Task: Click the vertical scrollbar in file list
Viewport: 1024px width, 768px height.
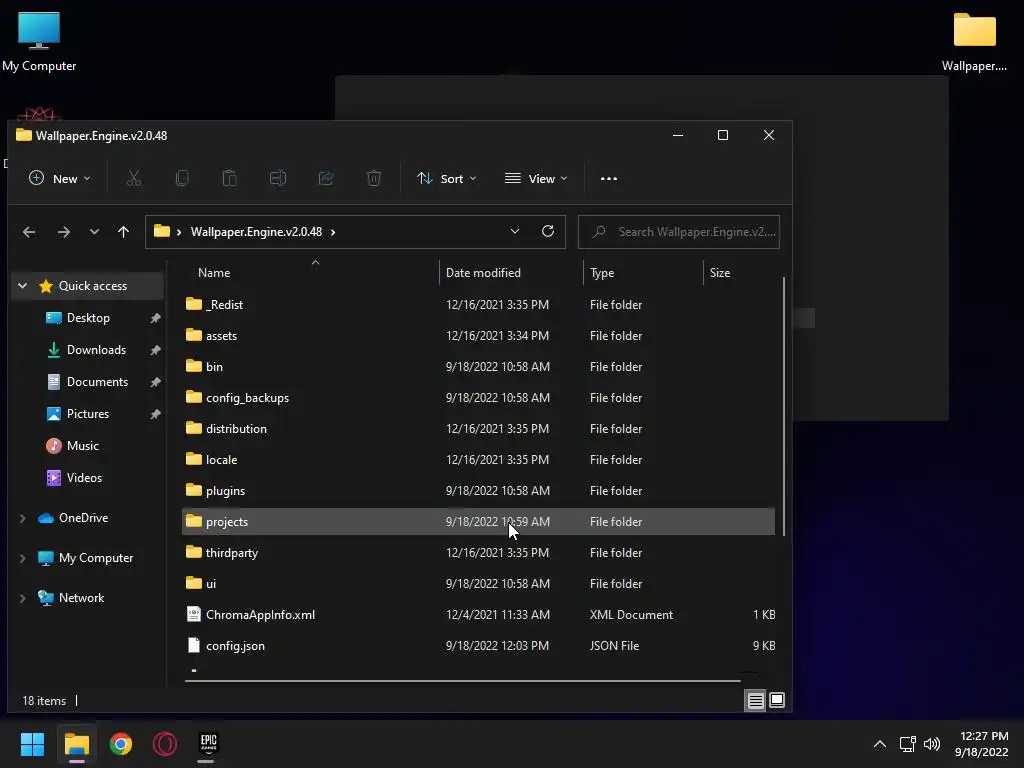Action: point(783,406)
